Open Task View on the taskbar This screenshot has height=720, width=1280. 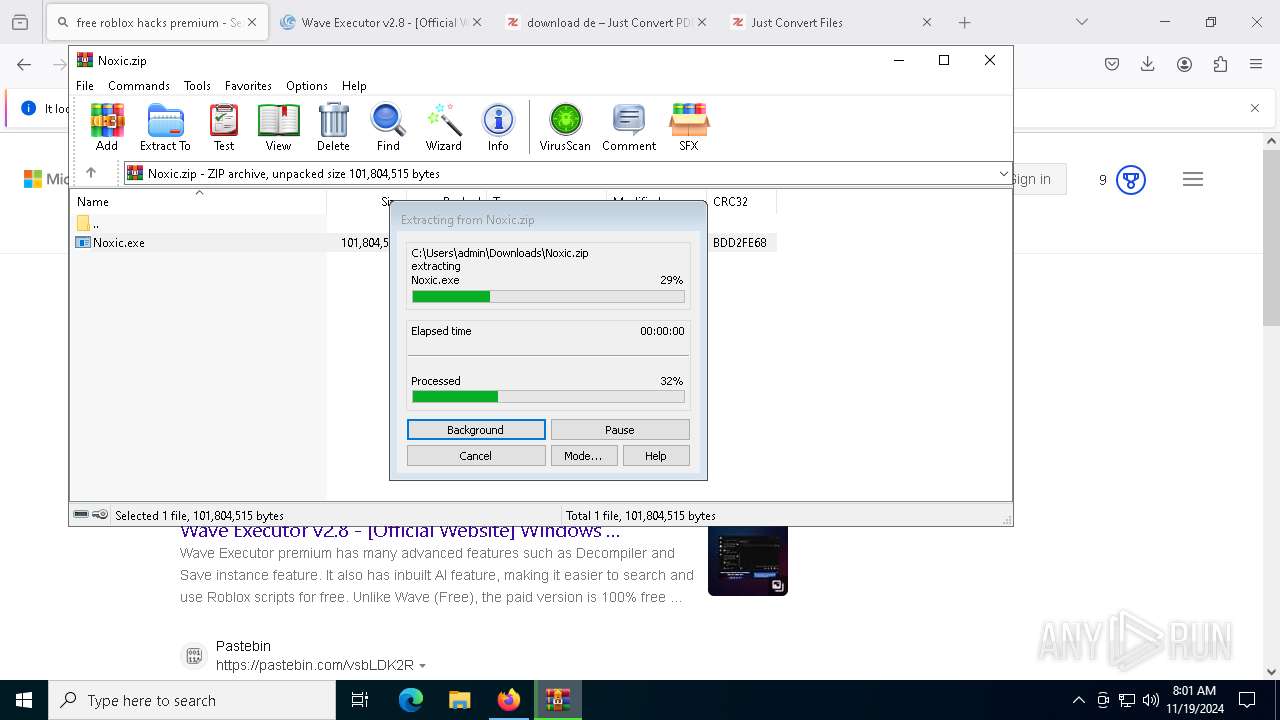tap(360, 700)
